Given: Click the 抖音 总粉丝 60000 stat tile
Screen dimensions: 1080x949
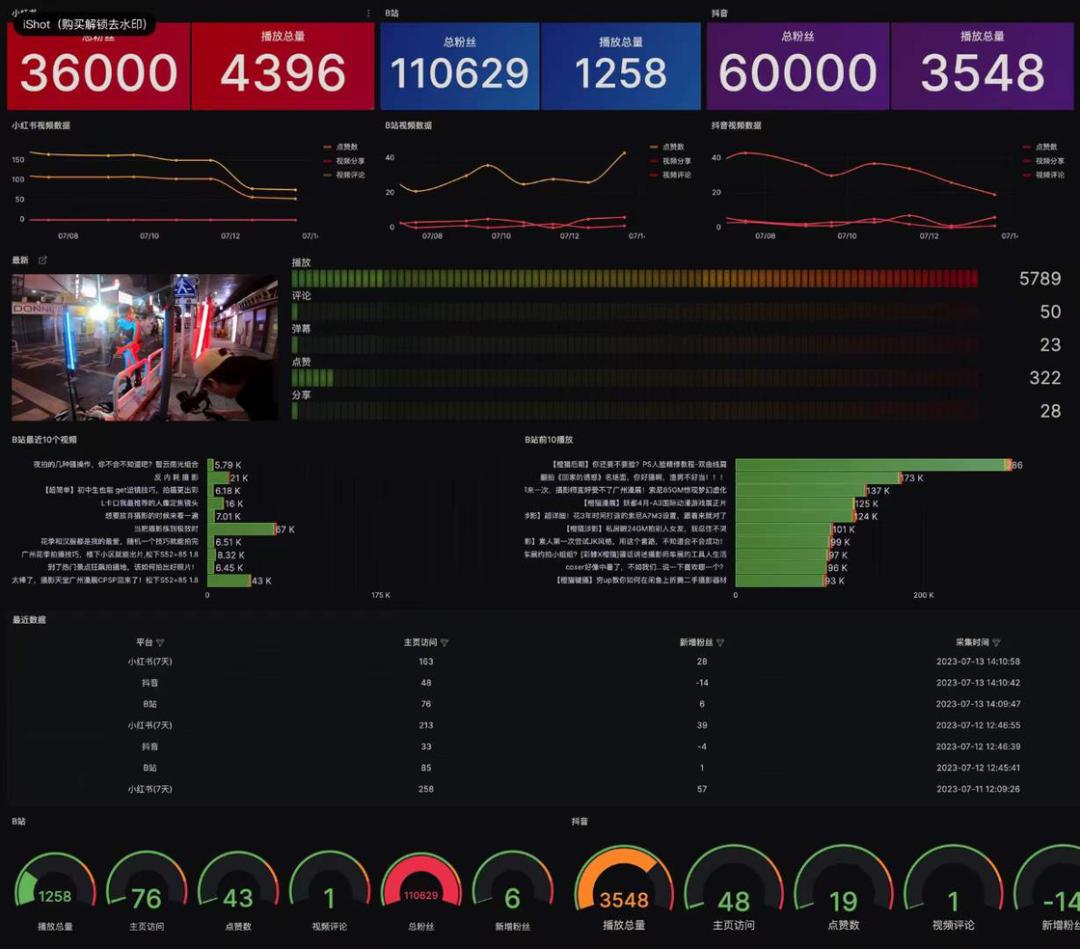Looking at the screenshot, I should (x=798, y=66).
